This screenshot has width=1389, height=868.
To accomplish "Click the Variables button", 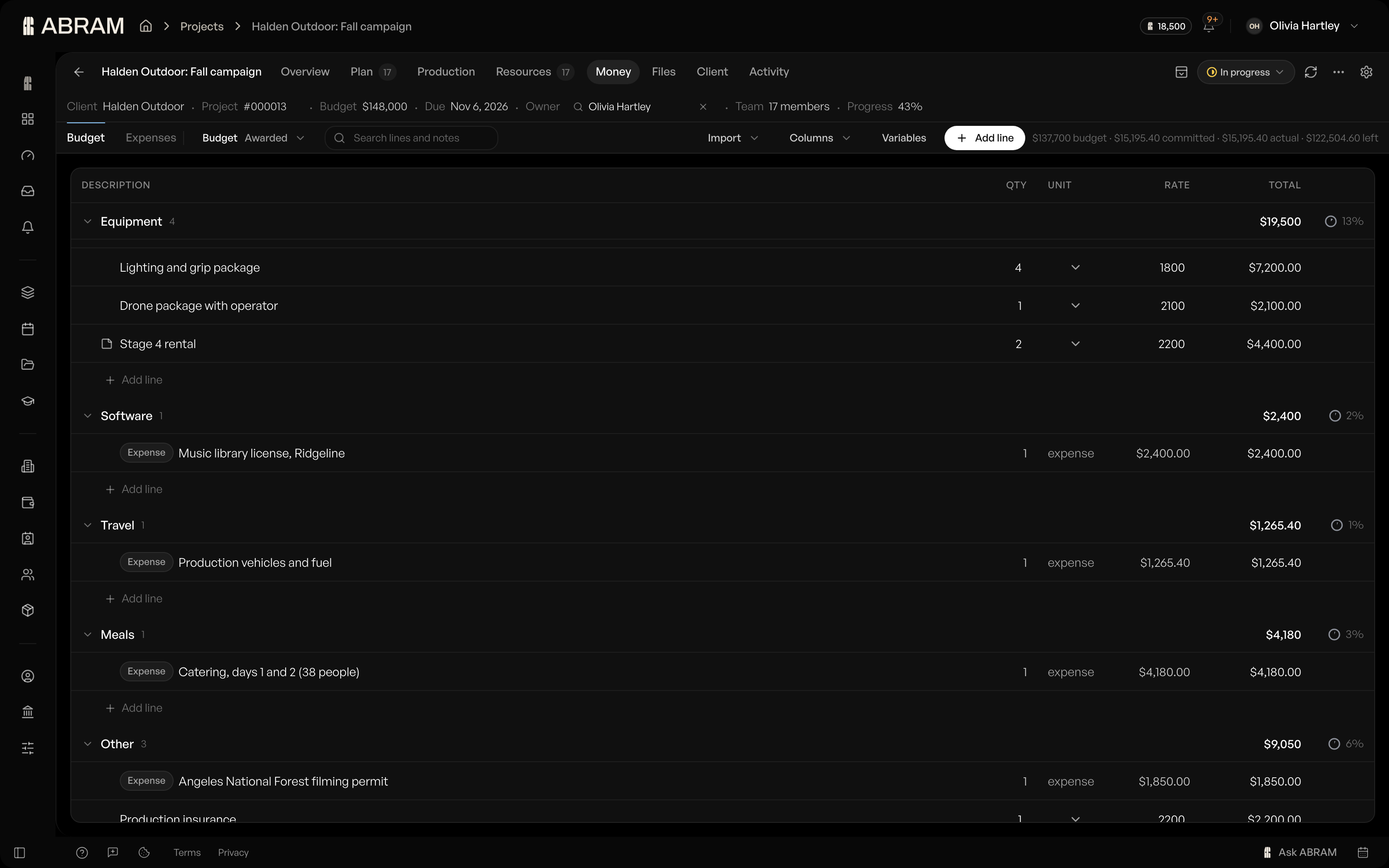I will coord(903,138).
